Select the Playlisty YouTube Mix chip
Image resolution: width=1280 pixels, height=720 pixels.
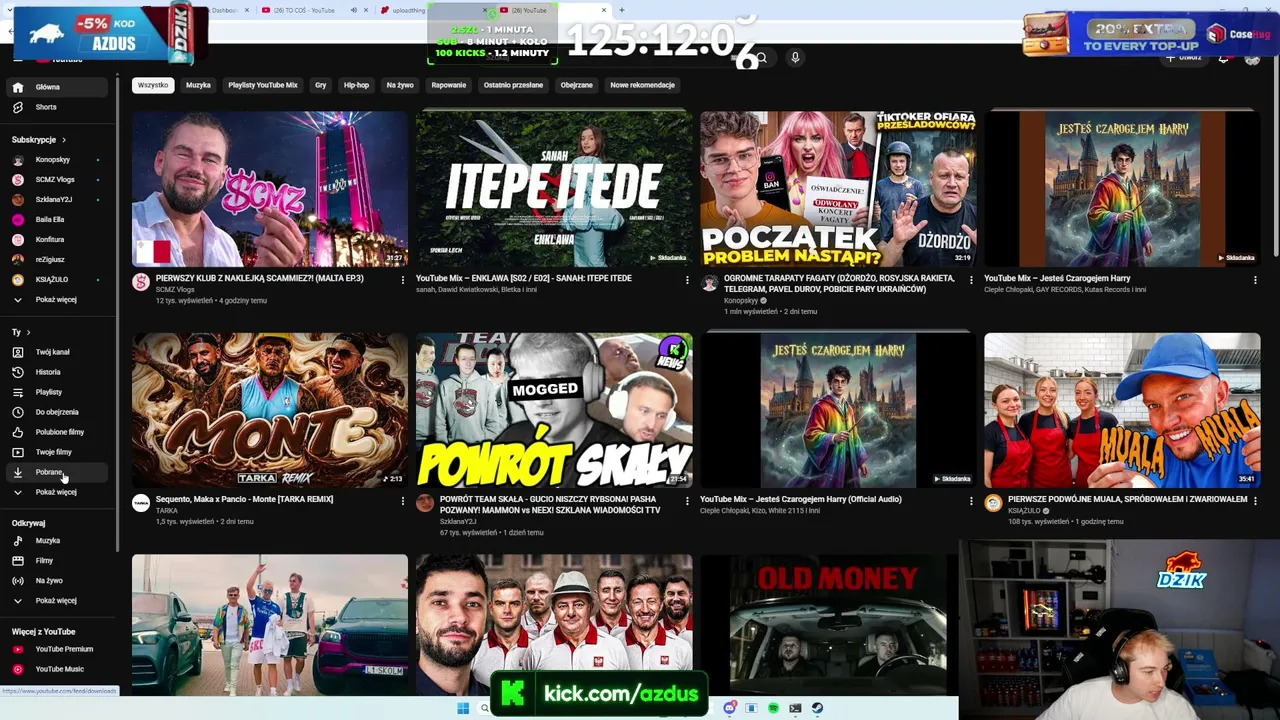coord(263,85)
